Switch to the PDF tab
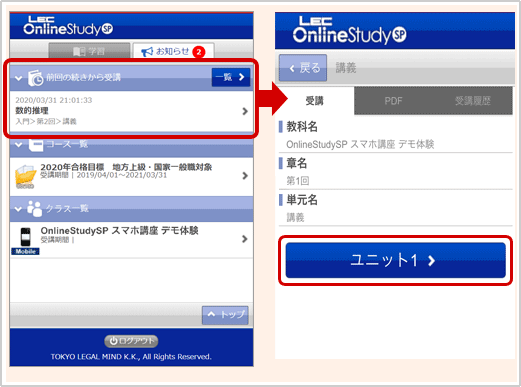Screen dimensions: 521x387 (x=393, y=101)
